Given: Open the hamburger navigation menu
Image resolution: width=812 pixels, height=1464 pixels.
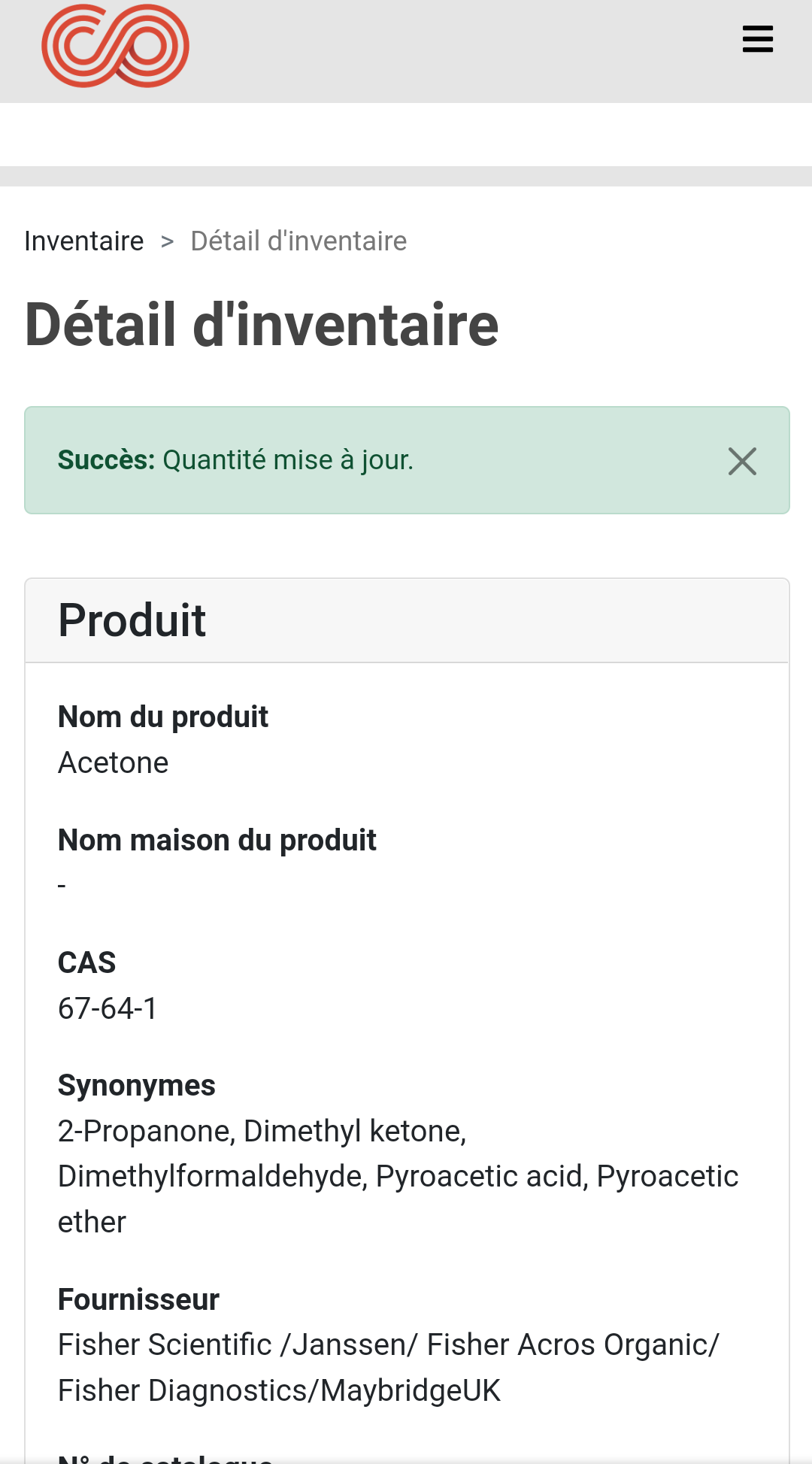Looking at the screenshot, I should coord(757,39).
